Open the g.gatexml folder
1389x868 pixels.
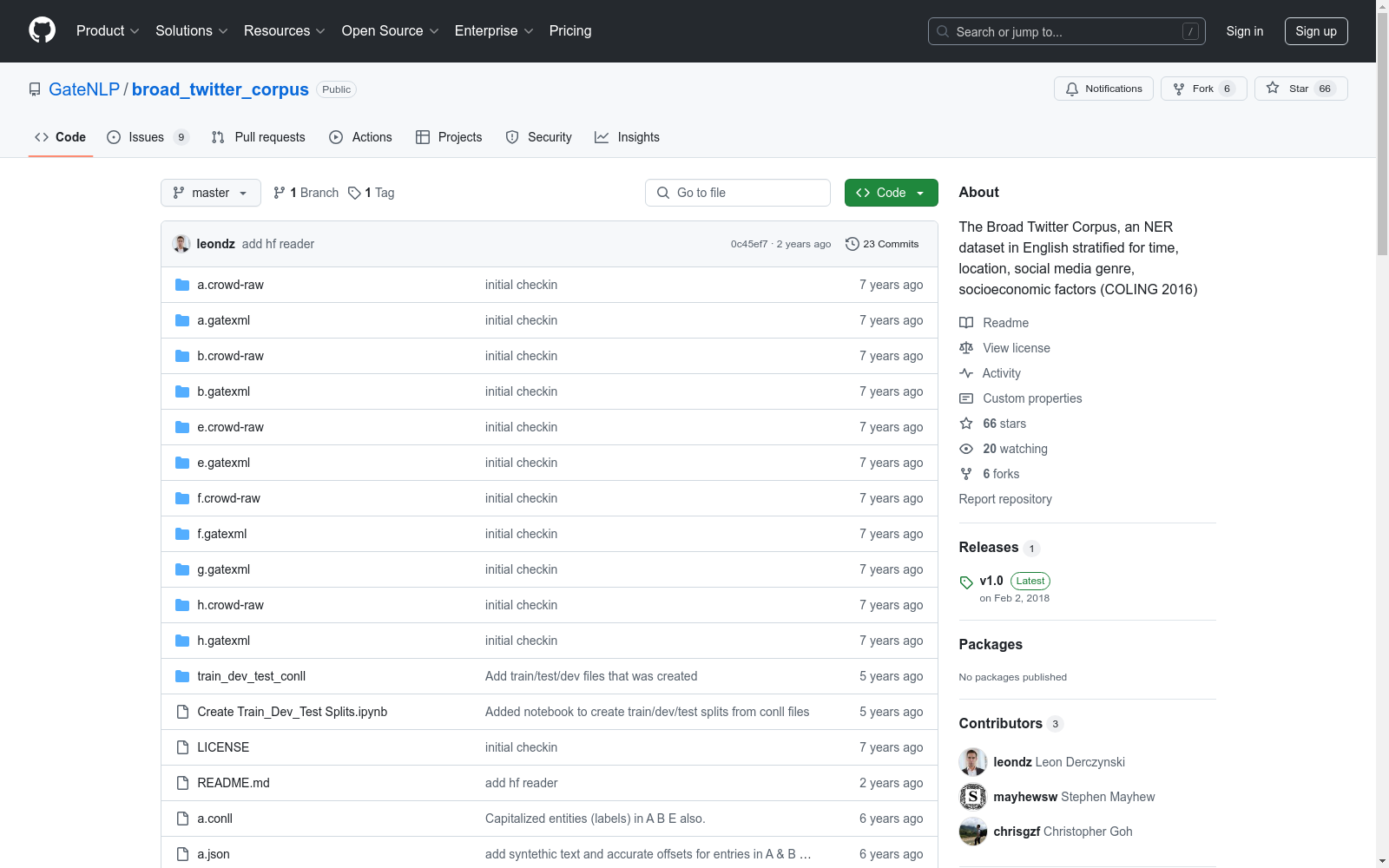[x=224, y=569]
